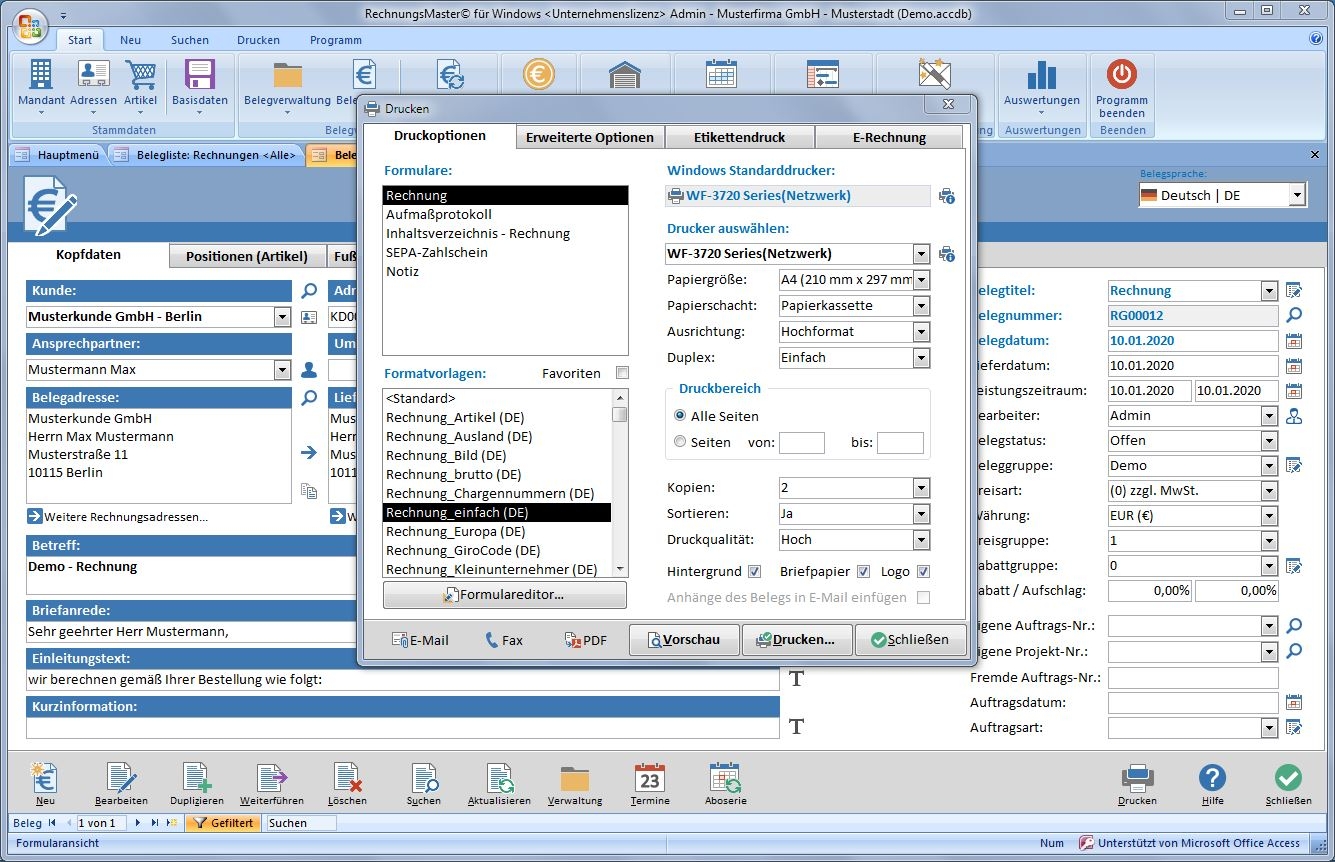Click the Bearbeiten icon in bottom toolbar

pos(121,778)
